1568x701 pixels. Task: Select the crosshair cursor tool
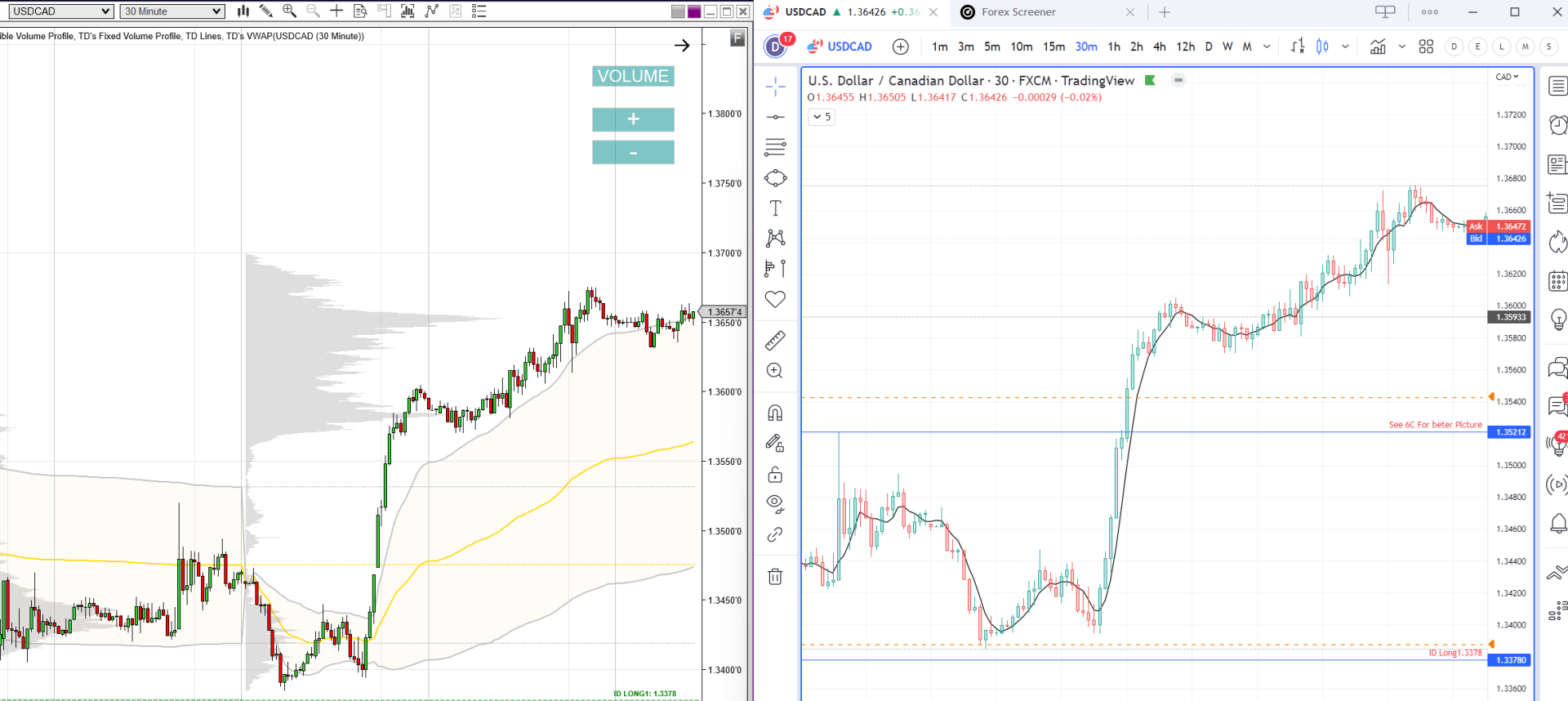click(x=776, y=86)
